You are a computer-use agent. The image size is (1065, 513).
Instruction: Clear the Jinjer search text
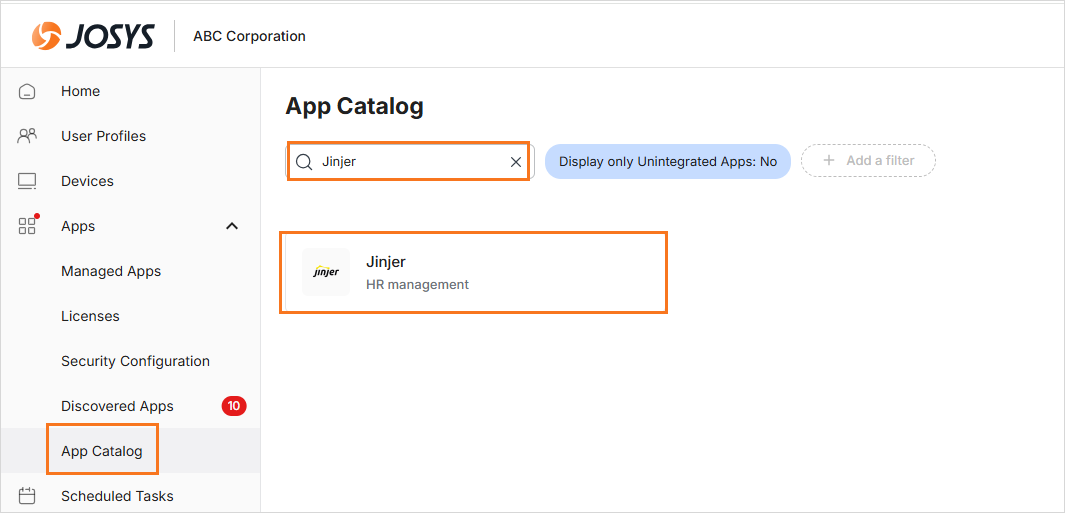point(516,162)
